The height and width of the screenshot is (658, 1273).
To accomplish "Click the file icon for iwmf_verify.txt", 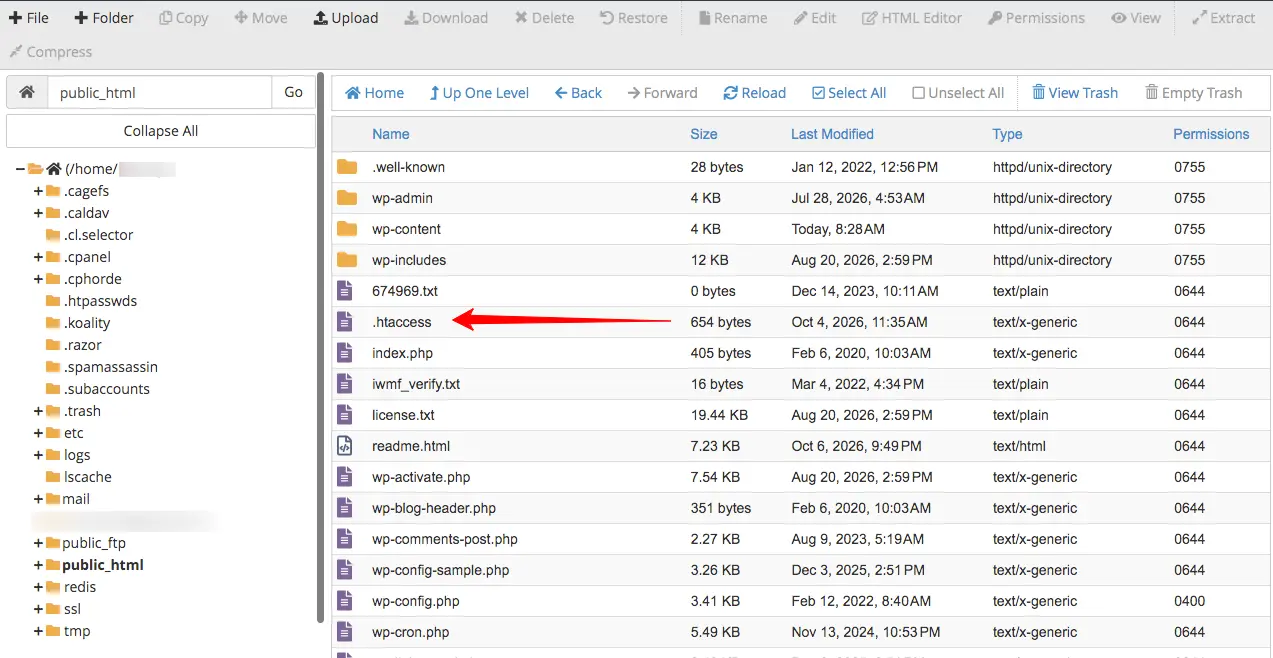I will 345,384.
